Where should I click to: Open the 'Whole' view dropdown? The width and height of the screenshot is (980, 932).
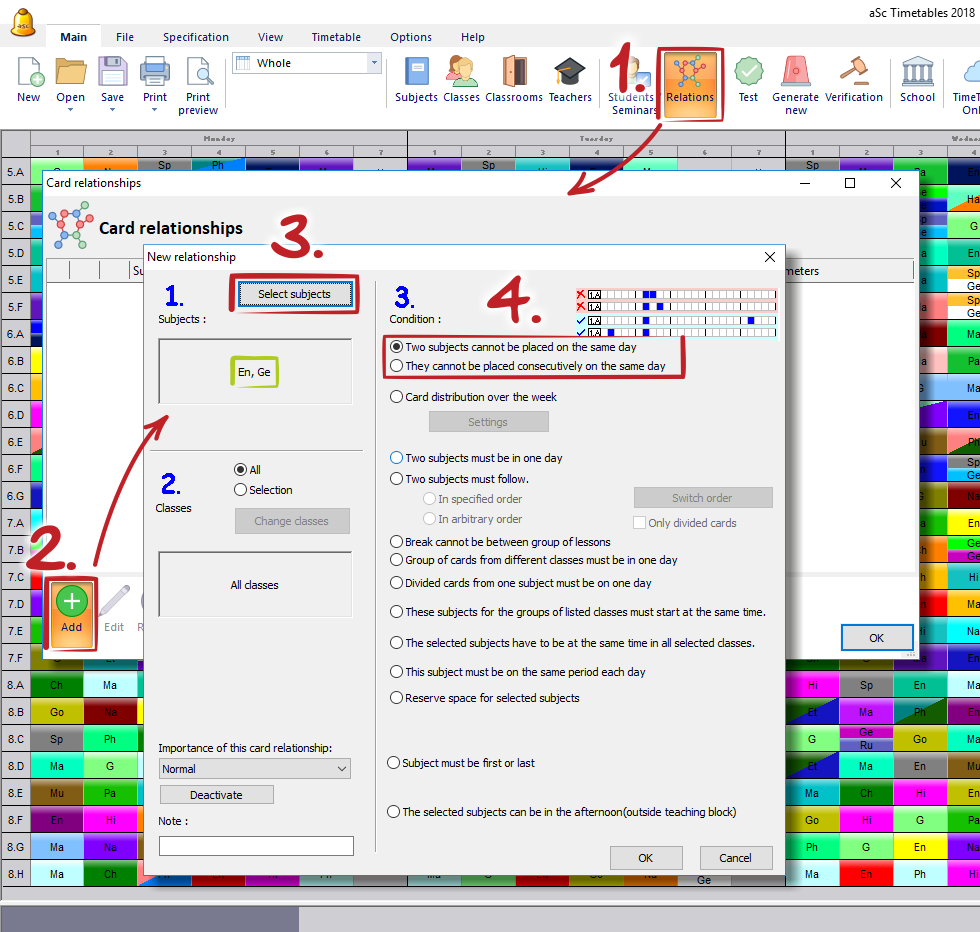374,63
